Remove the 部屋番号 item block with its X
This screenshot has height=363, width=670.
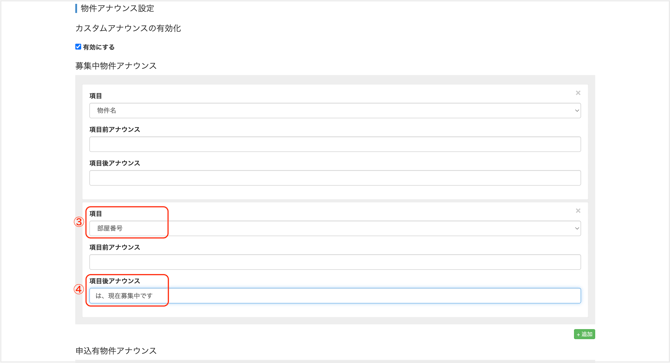pyautogui.click(x=578, y=211)
